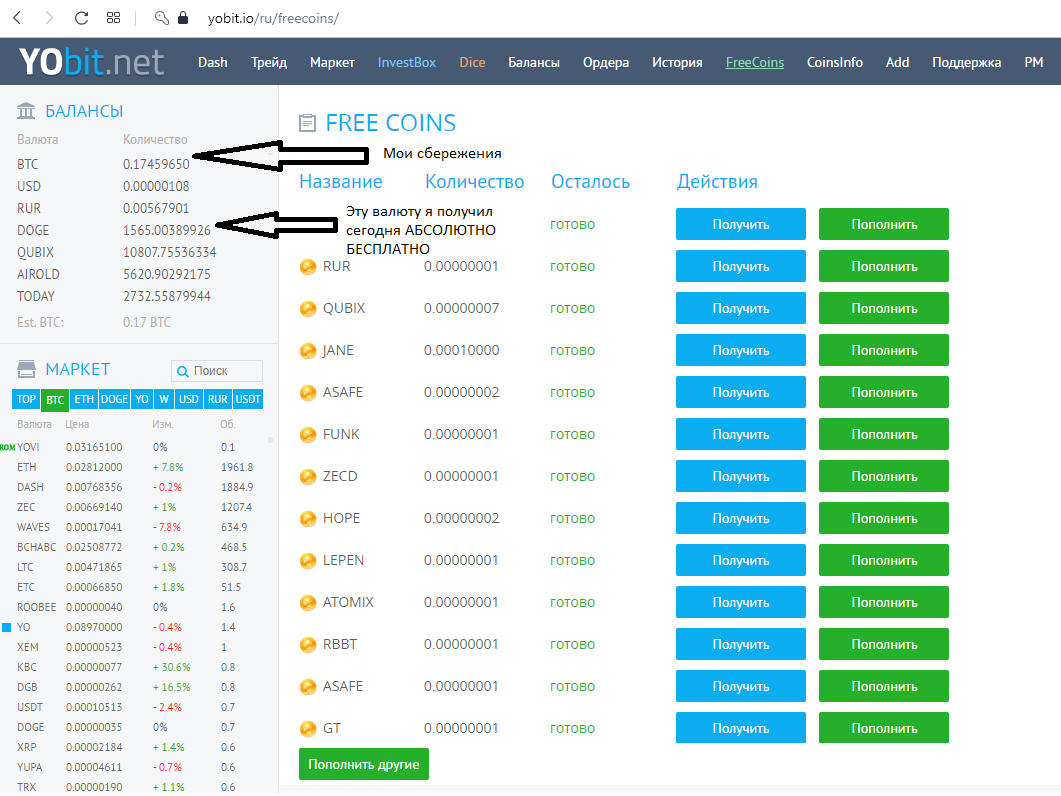Open Dice in the top menu
Image resolution: width=1061 pixels, height=796 pixels.
click(472, 62)
